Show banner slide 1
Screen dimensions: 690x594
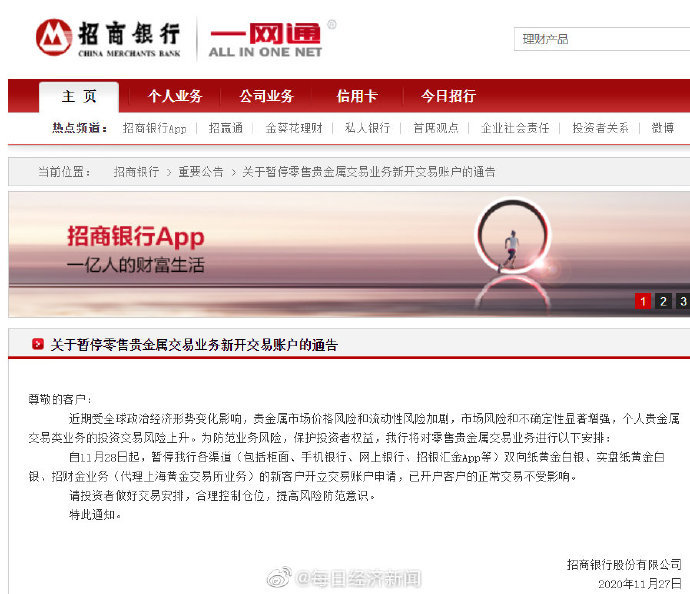pos(643,301)
